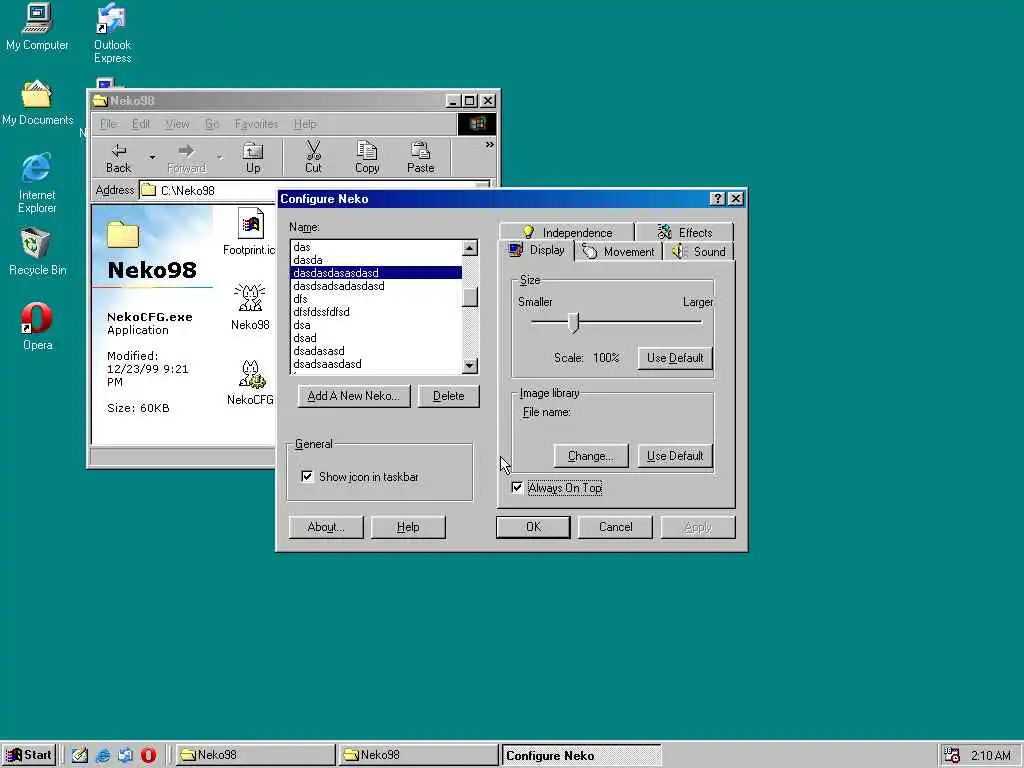Click Cancel button
The image size is (1024, 768).
[615, 527]
